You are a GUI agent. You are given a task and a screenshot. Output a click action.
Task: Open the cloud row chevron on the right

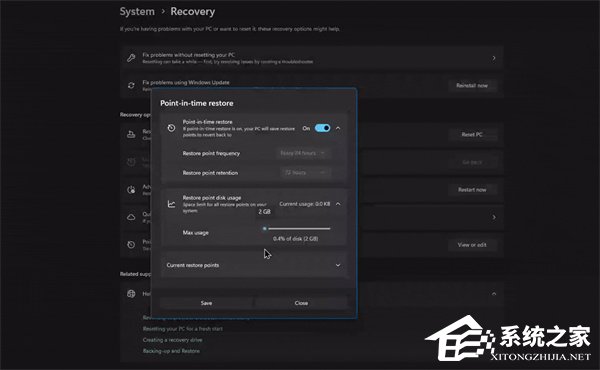[x=494, y=217]
